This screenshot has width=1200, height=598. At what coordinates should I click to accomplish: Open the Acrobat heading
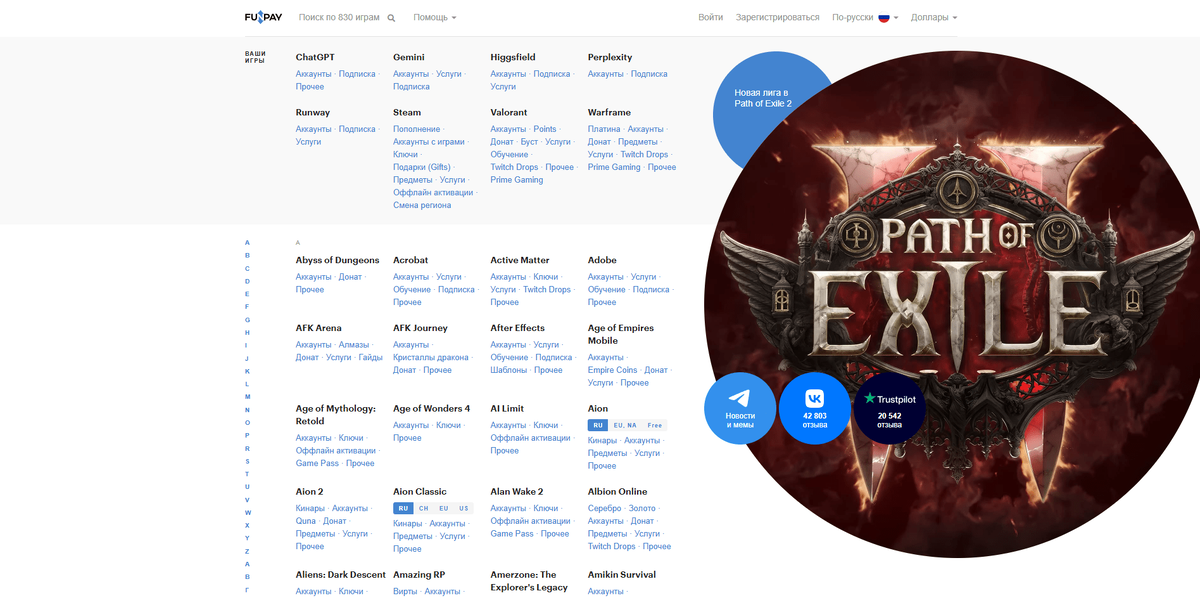(x=411, y=260)
